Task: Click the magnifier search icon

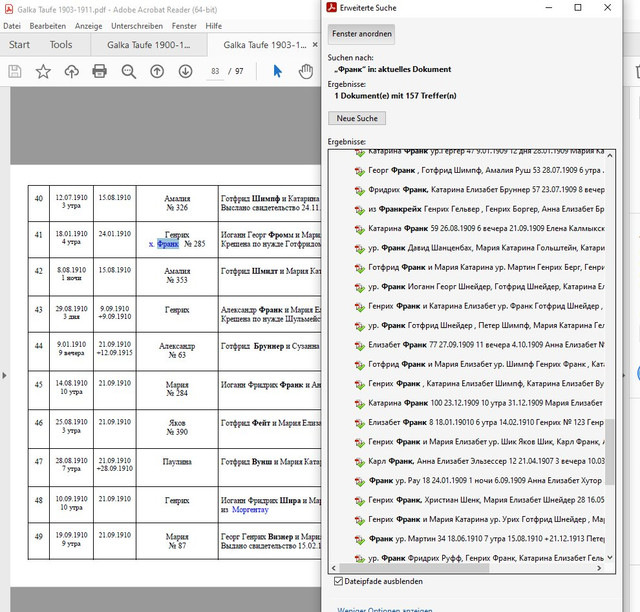Action: (129, 71)
